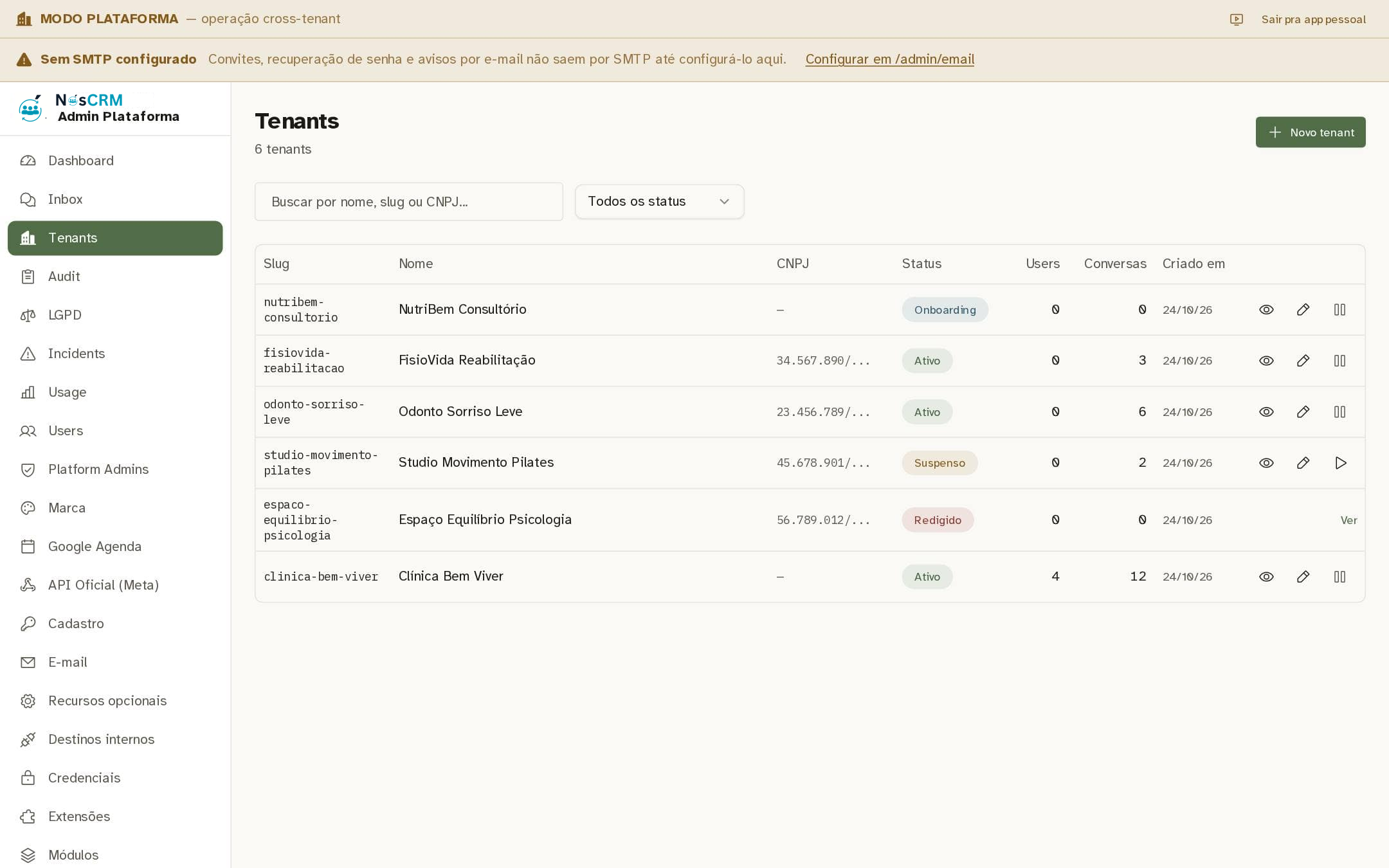
Task: Edit Studio Movimento Pilates pencil icon
Action: point(1303,463)
